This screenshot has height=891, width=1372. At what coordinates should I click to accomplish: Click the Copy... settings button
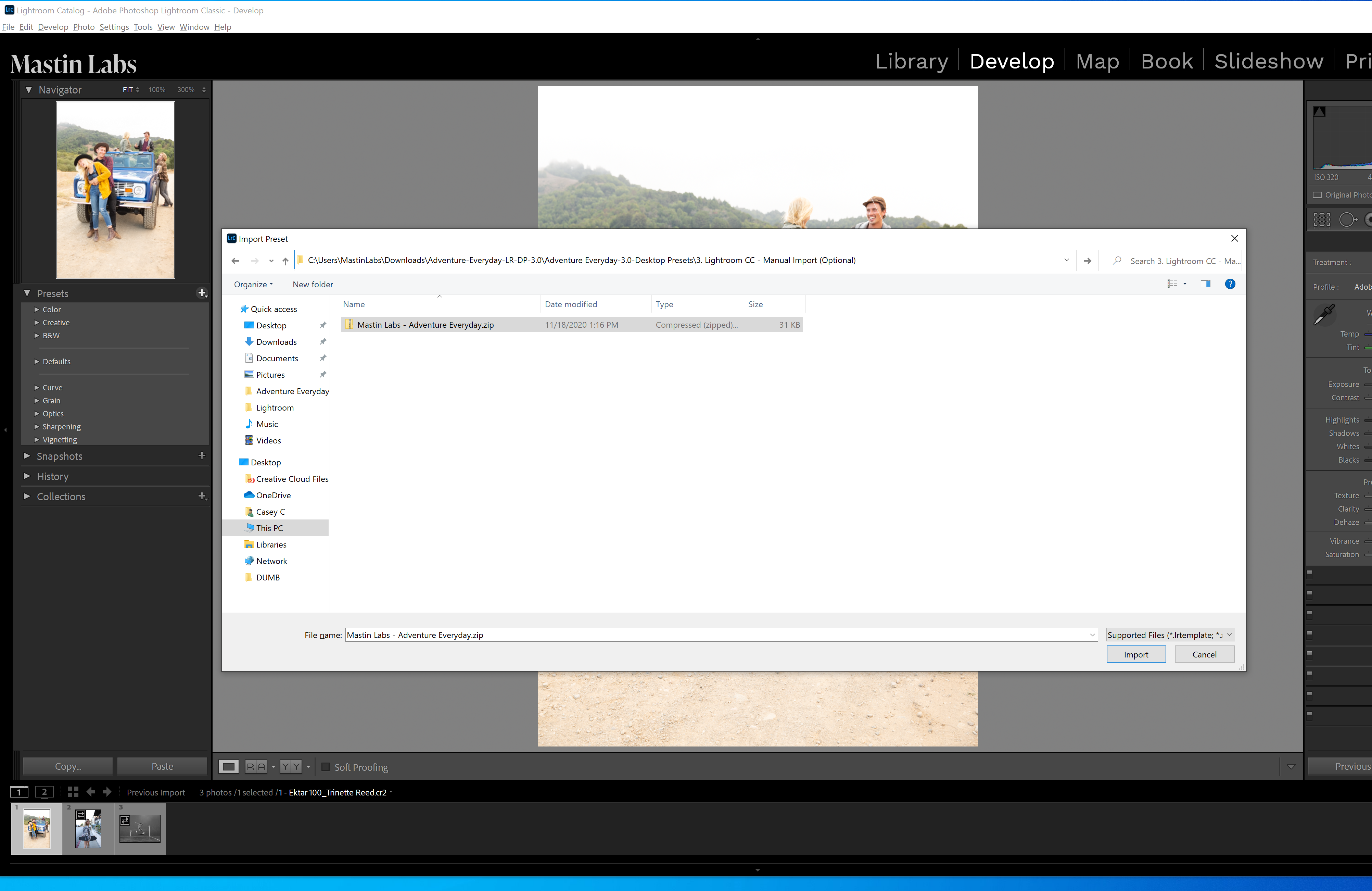68,766
